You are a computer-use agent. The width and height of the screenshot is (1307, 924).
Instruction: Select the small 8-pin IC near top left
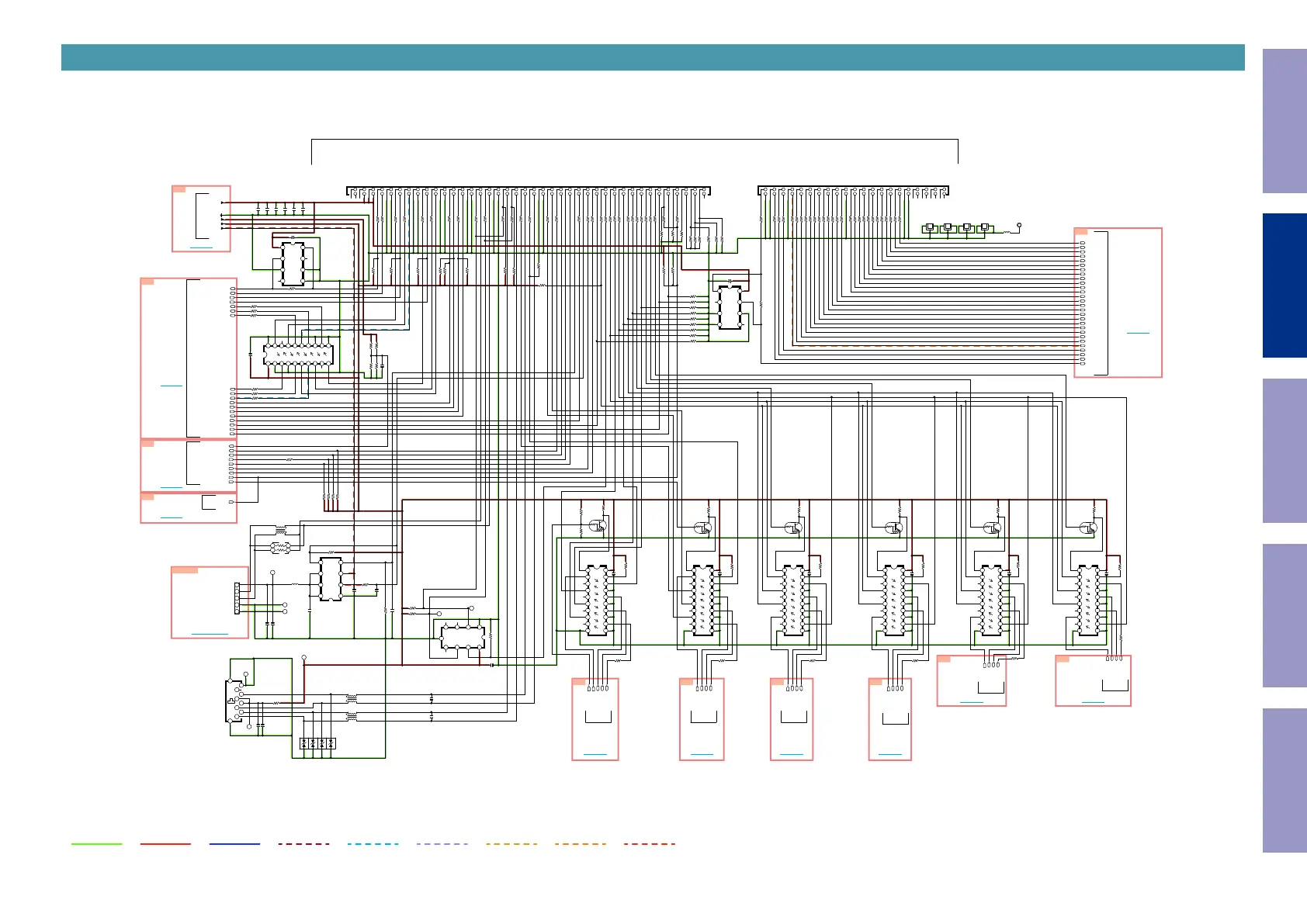pos(293,264)
